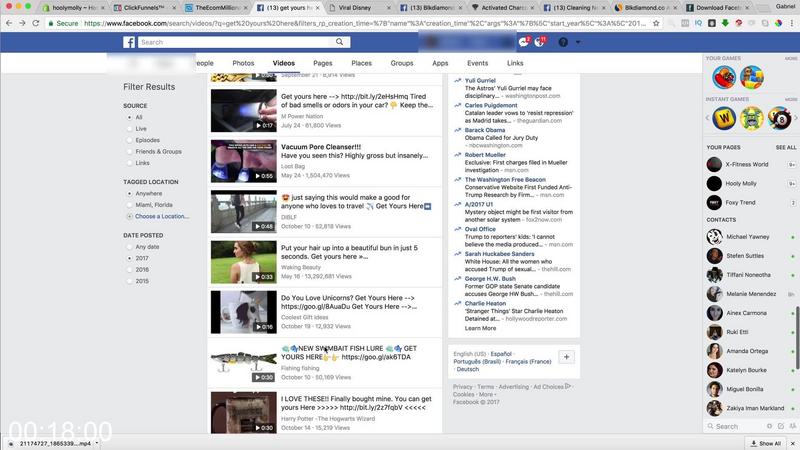
Task: Click the chat contacts search field
Action: (736, 426)
